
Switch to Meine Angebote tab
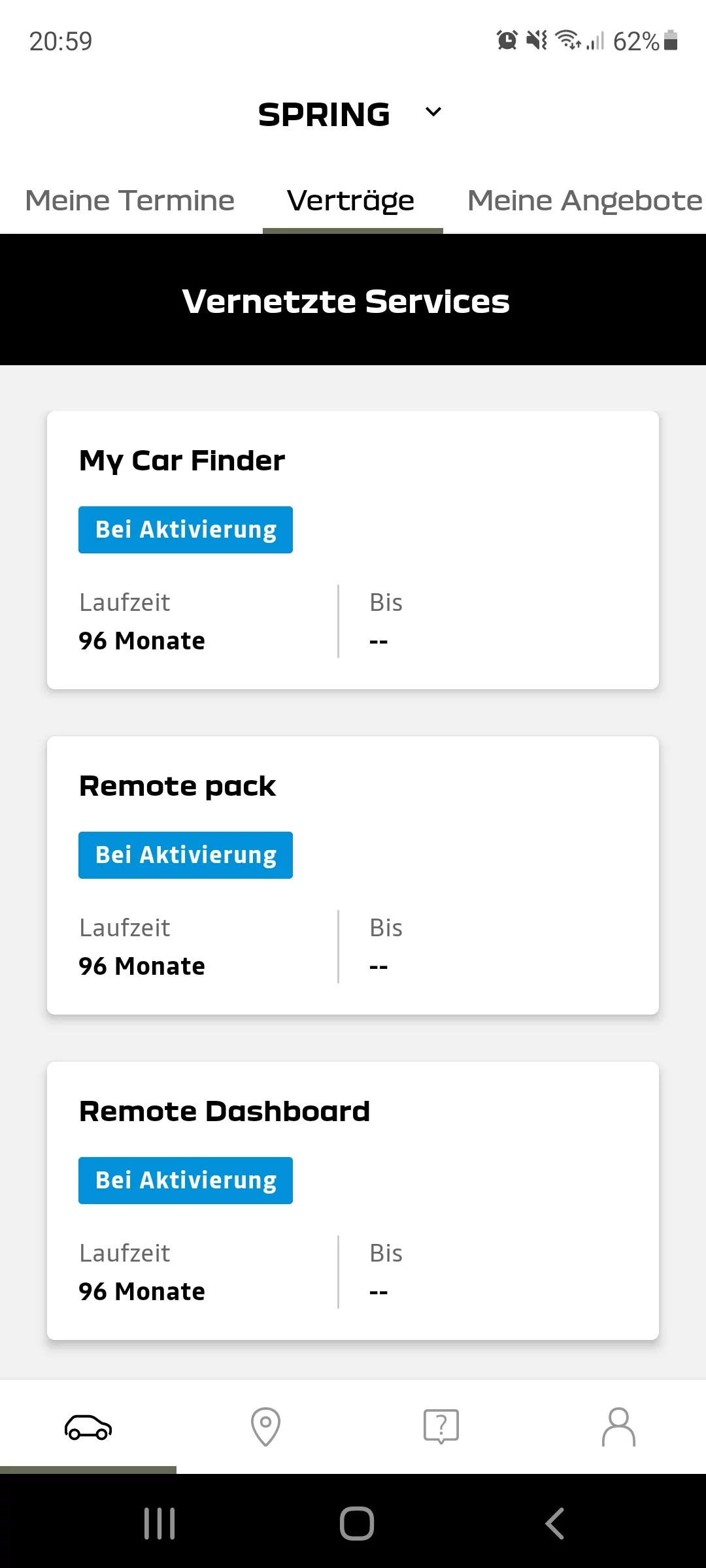click(585, 201)
